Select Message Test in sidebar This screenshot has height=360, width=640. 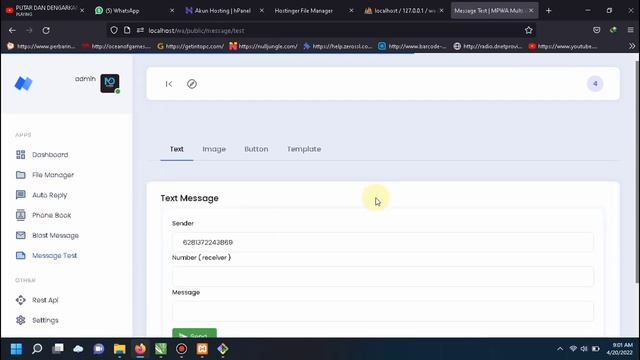54,256
